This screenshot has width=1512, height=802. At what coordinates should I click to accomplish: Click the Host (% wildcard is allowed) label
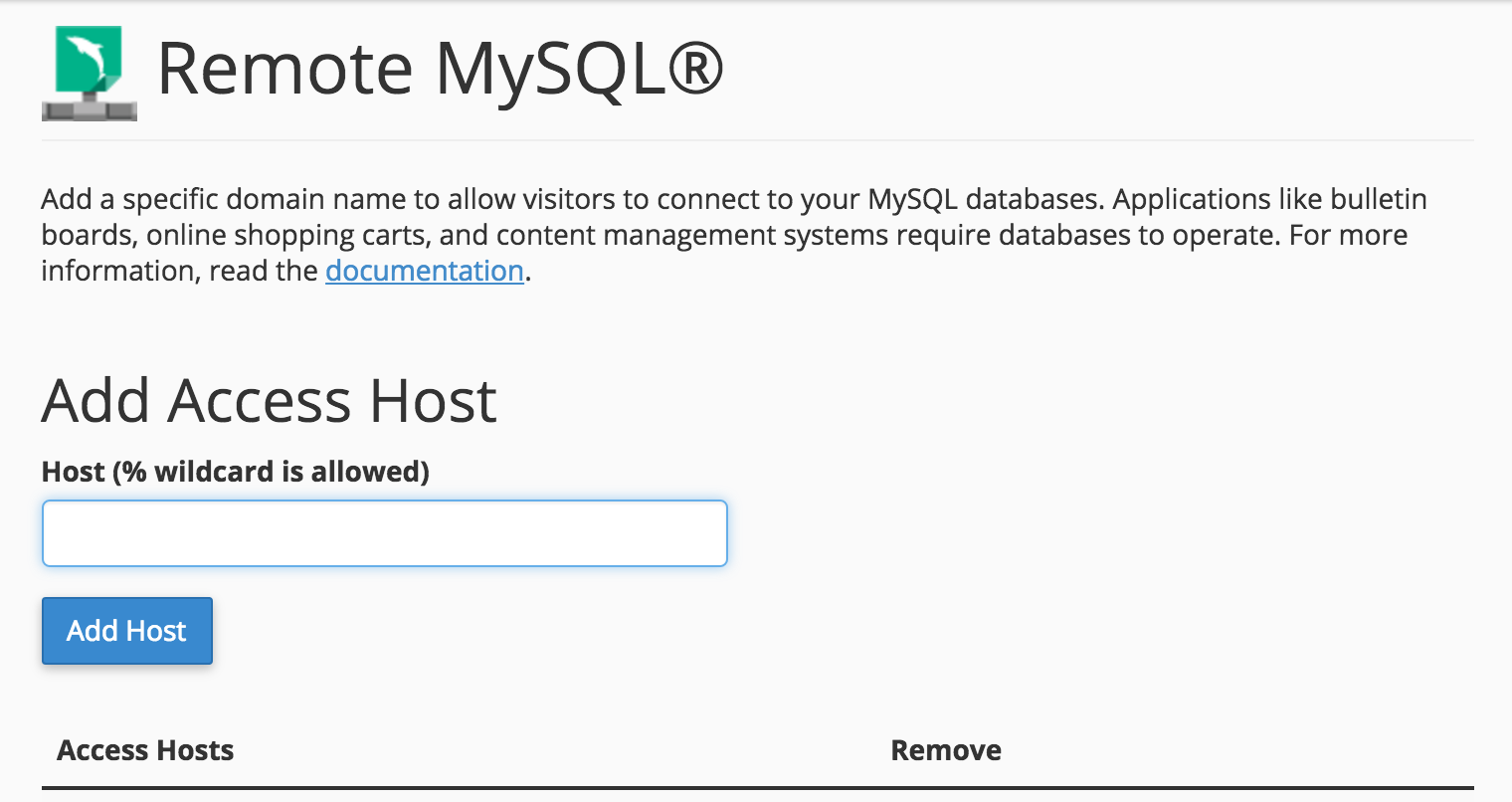pyautogui.click(x=236, y=472)
